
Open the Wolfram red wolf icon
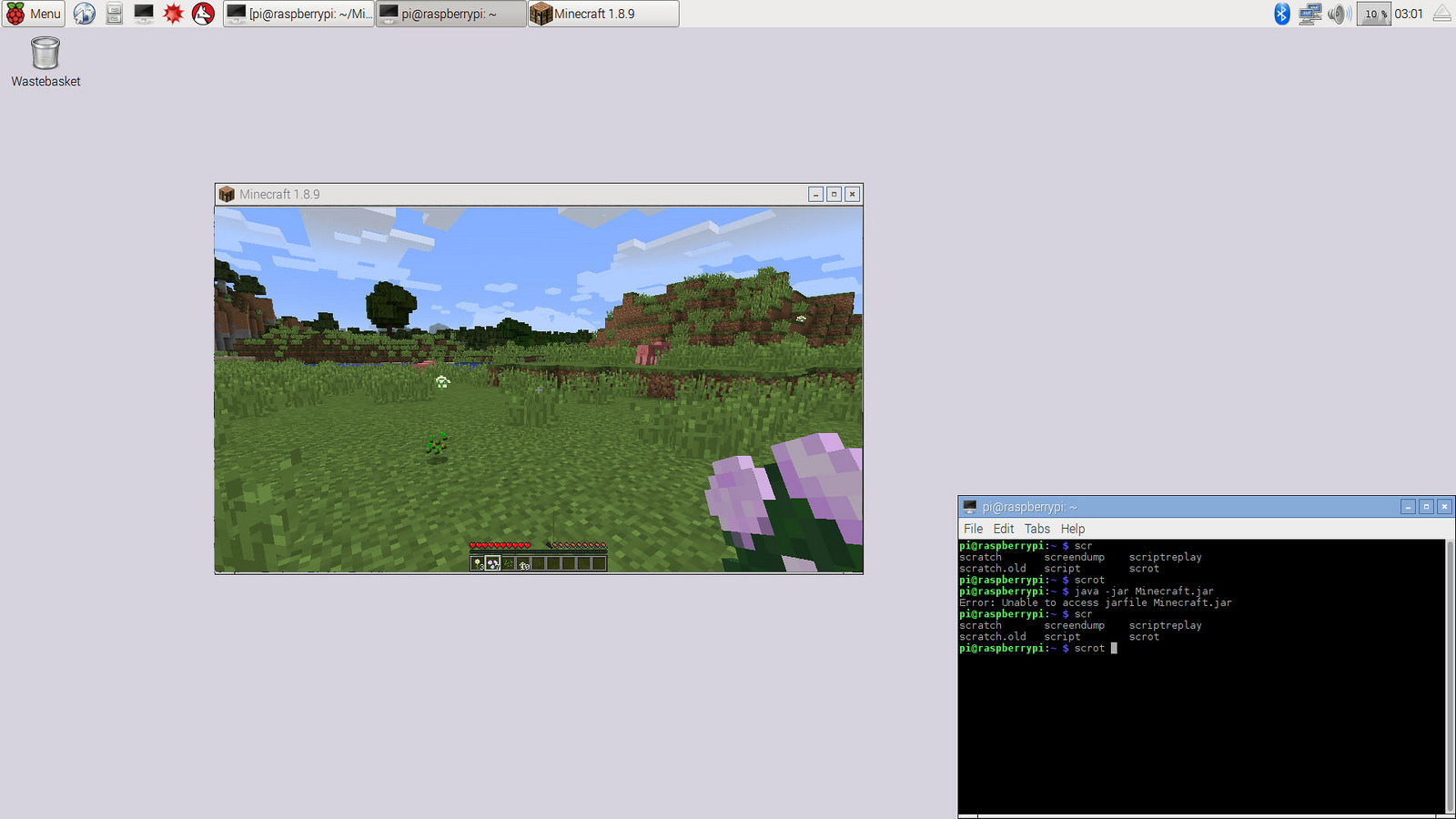tap(203, 14)
